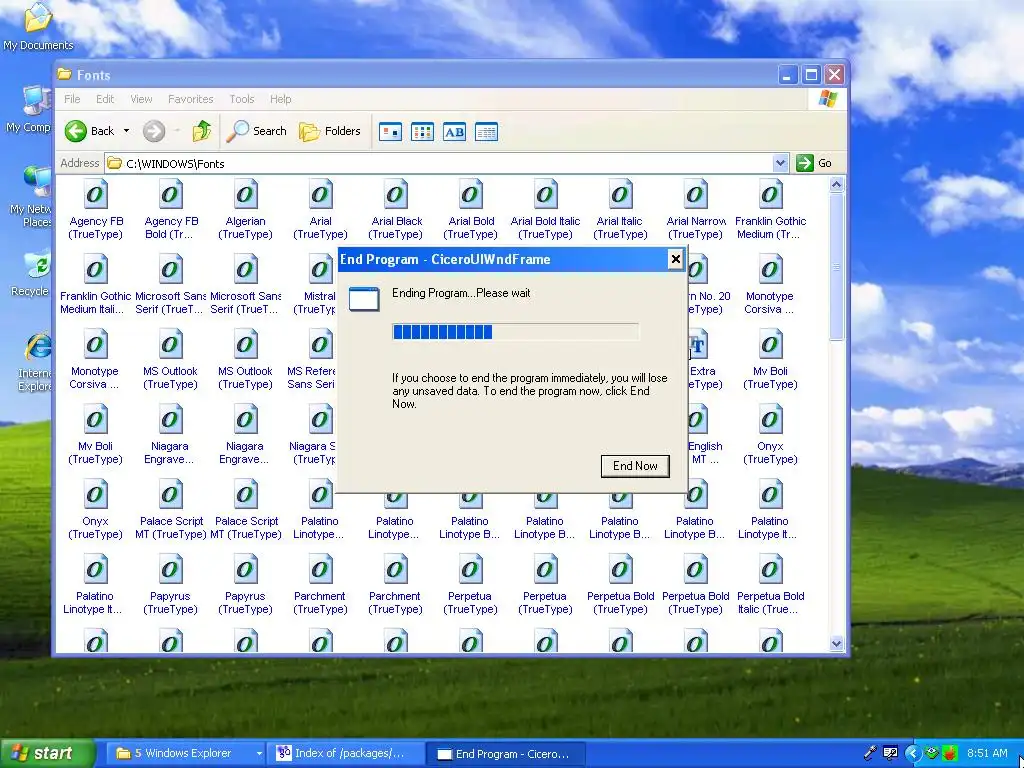Switch to Index of /packages/ taskbar item

coord(347,754)
